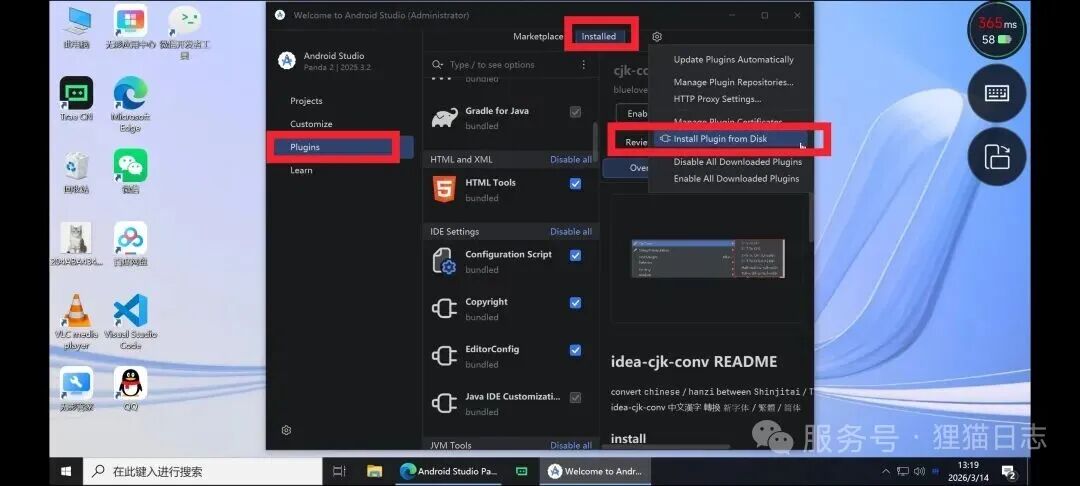Open the WeChat developer tools desktop icon
The width and height of the screenshot is (1080, 486).
pyautogui.click(x=184, y=32)
